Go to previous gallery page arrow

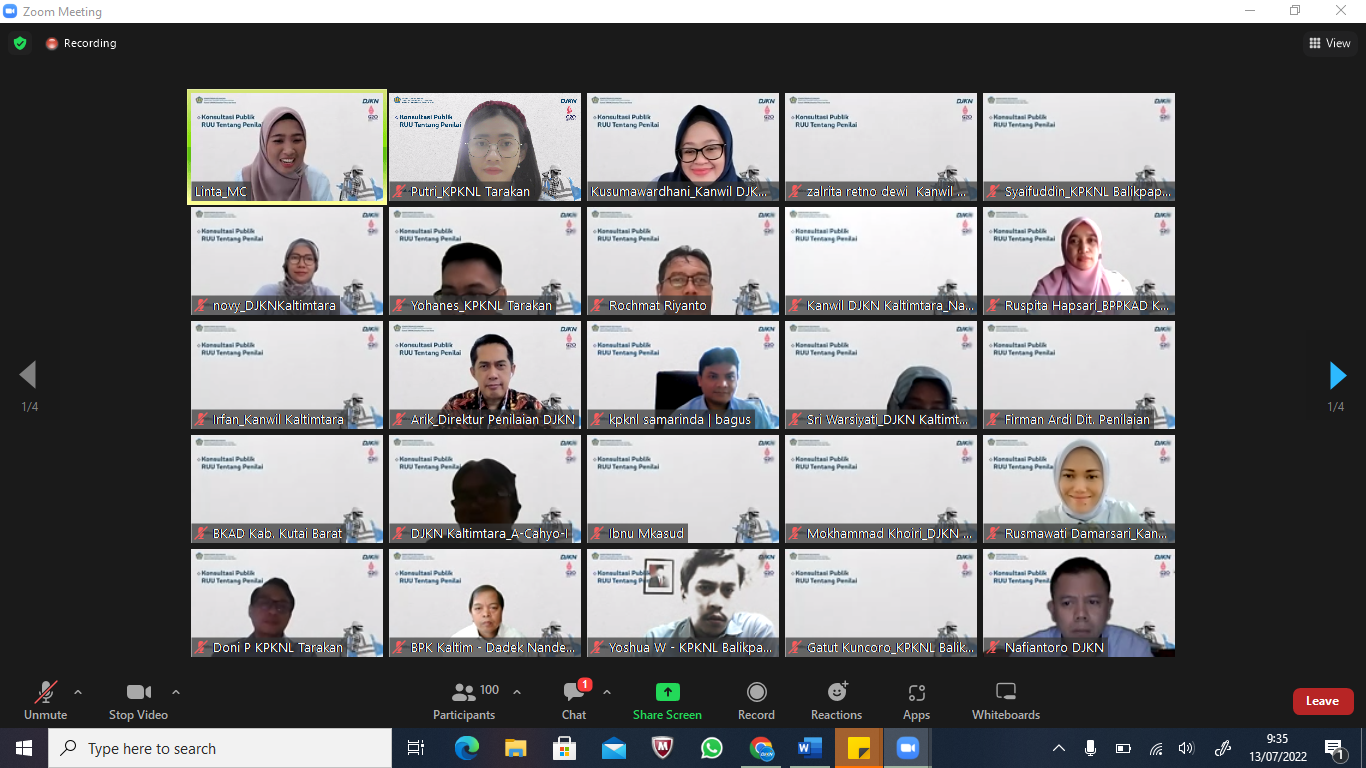[x=28, y=376]
